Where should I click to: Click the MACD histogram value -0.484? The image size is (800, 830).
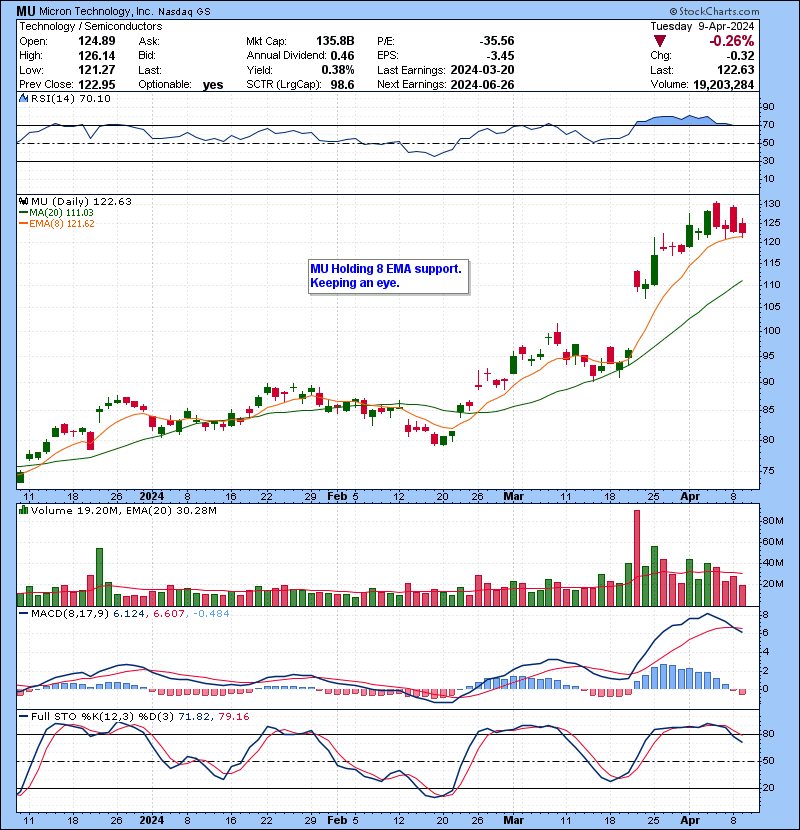click(211, 614)
